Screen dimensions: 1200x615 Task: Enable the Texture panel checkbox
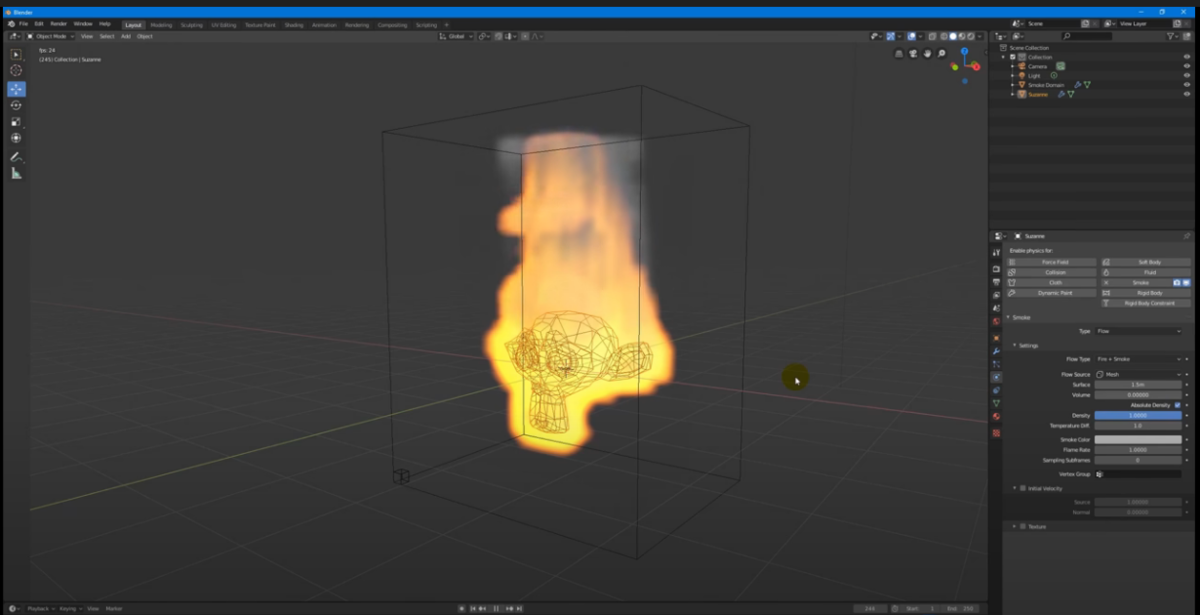1022,526
